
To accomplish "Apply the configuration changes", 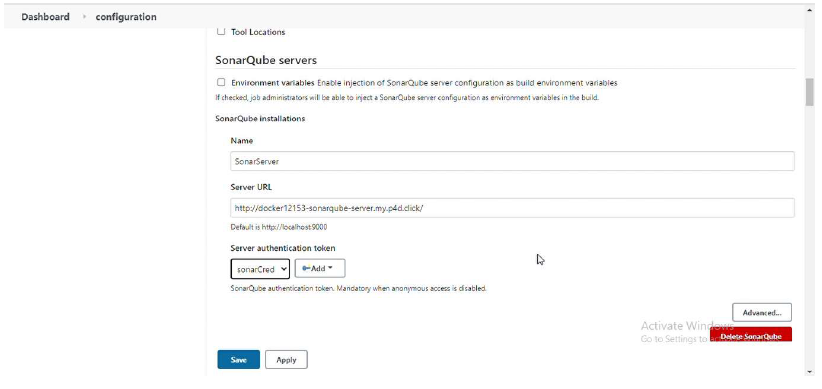I will [286, 360].
